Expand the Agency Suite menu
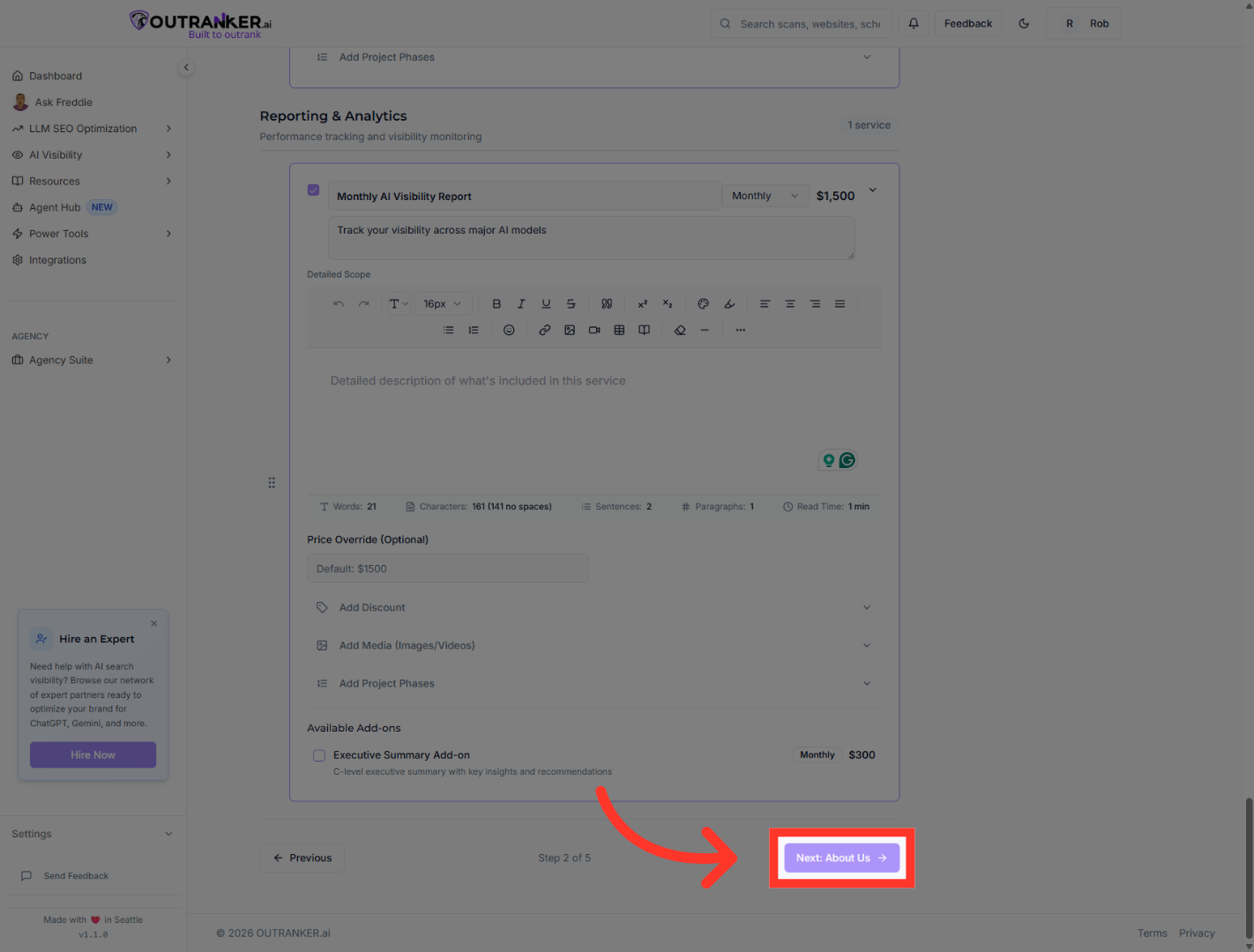Viewport: 1254px width, 952px height. point(93,360)
